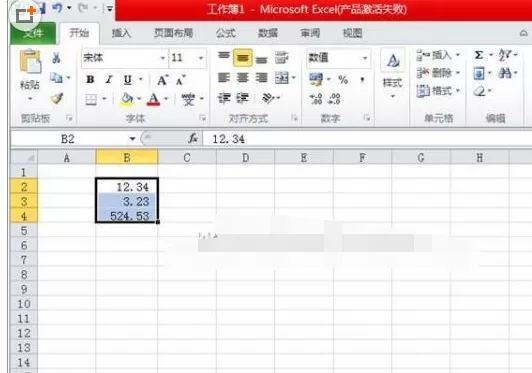
Task: Align text to bottom of cell
Action: tap(261, 59)
